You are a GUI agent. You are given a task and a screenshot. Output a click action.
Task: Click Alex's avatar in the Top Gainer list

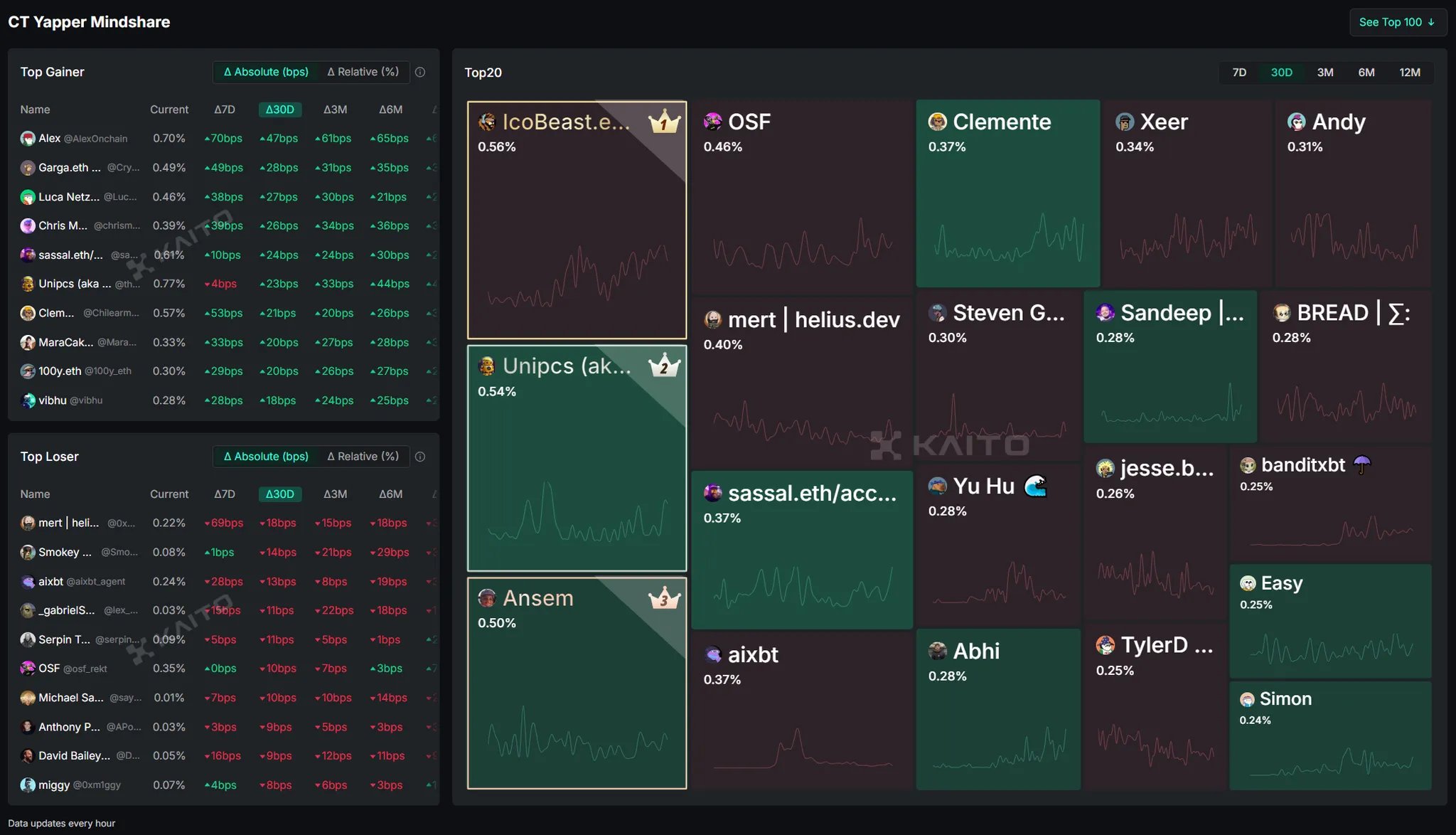point(28,138)
